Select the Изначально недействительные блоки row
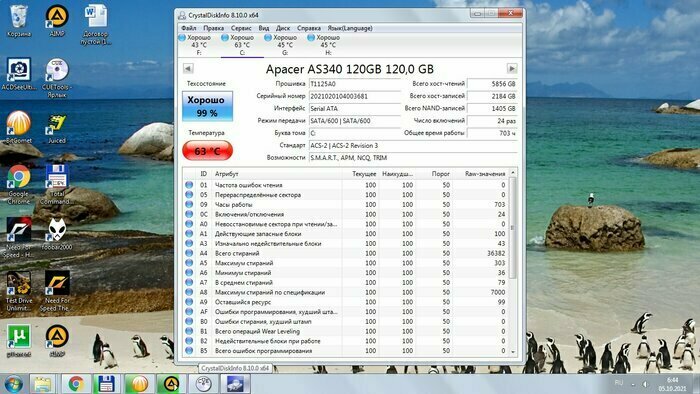Image resolution: width=700 pixels, height=394 pixels. [x=346, y=244]
